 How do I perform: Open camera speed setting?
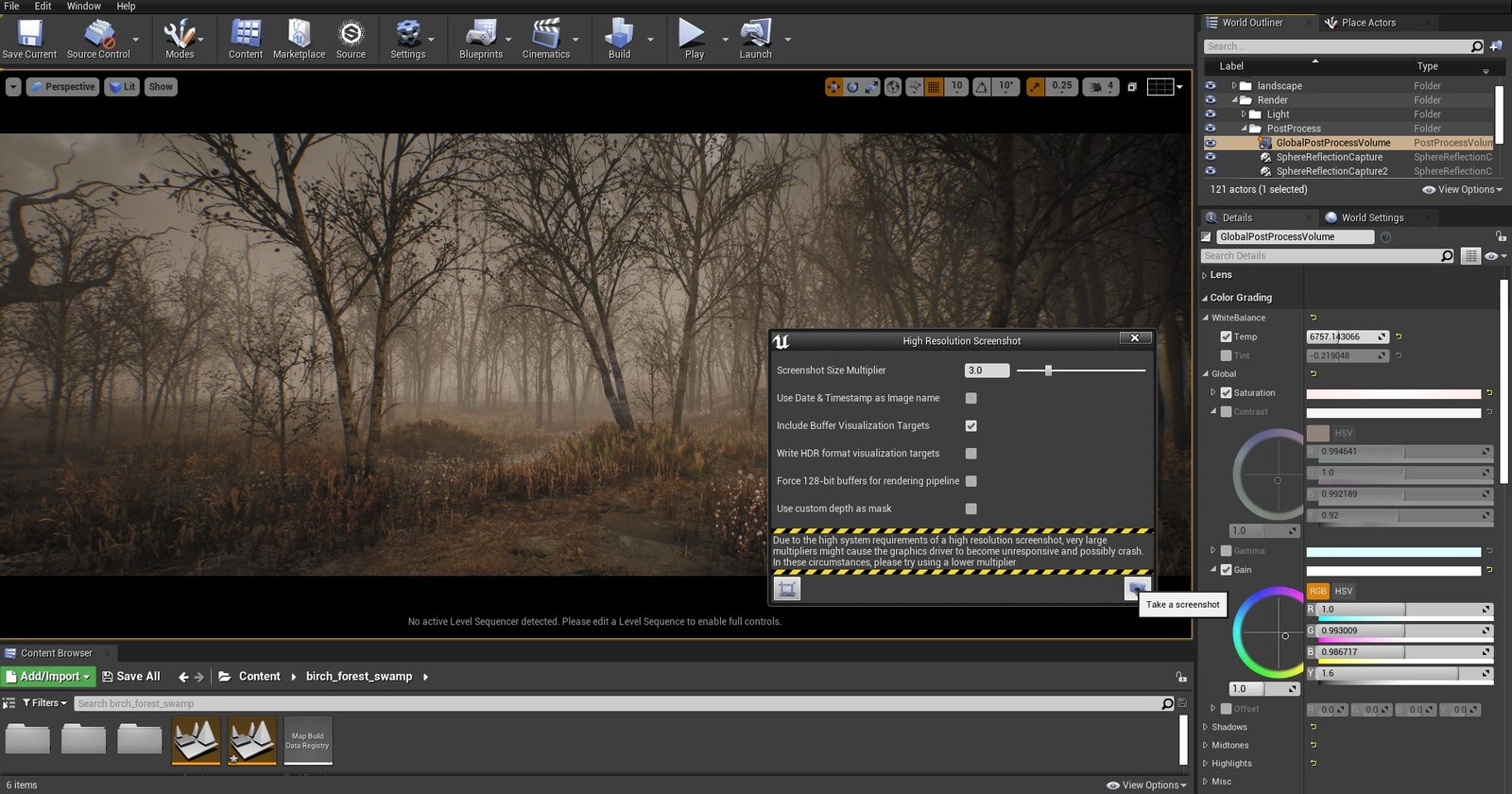[1099, 87]
